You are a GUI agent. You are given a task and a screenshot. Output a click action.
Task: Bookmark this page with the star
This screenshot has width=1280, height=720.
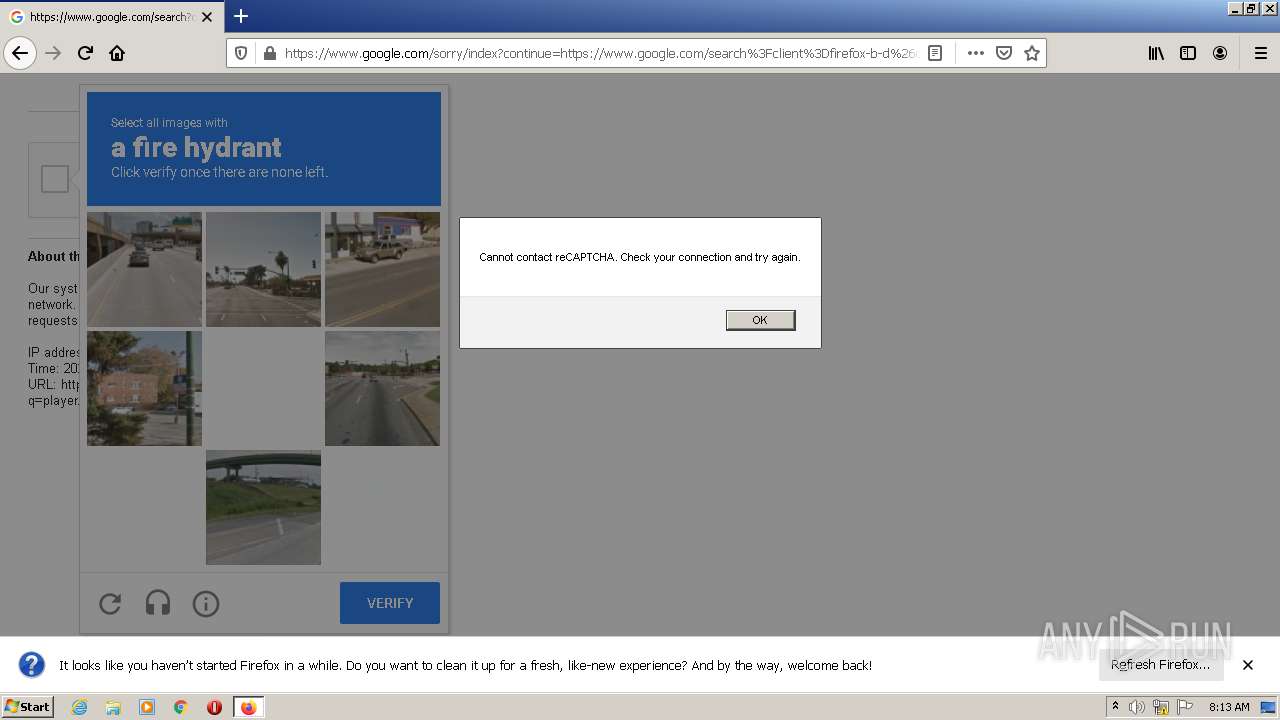coord(1032,53)
